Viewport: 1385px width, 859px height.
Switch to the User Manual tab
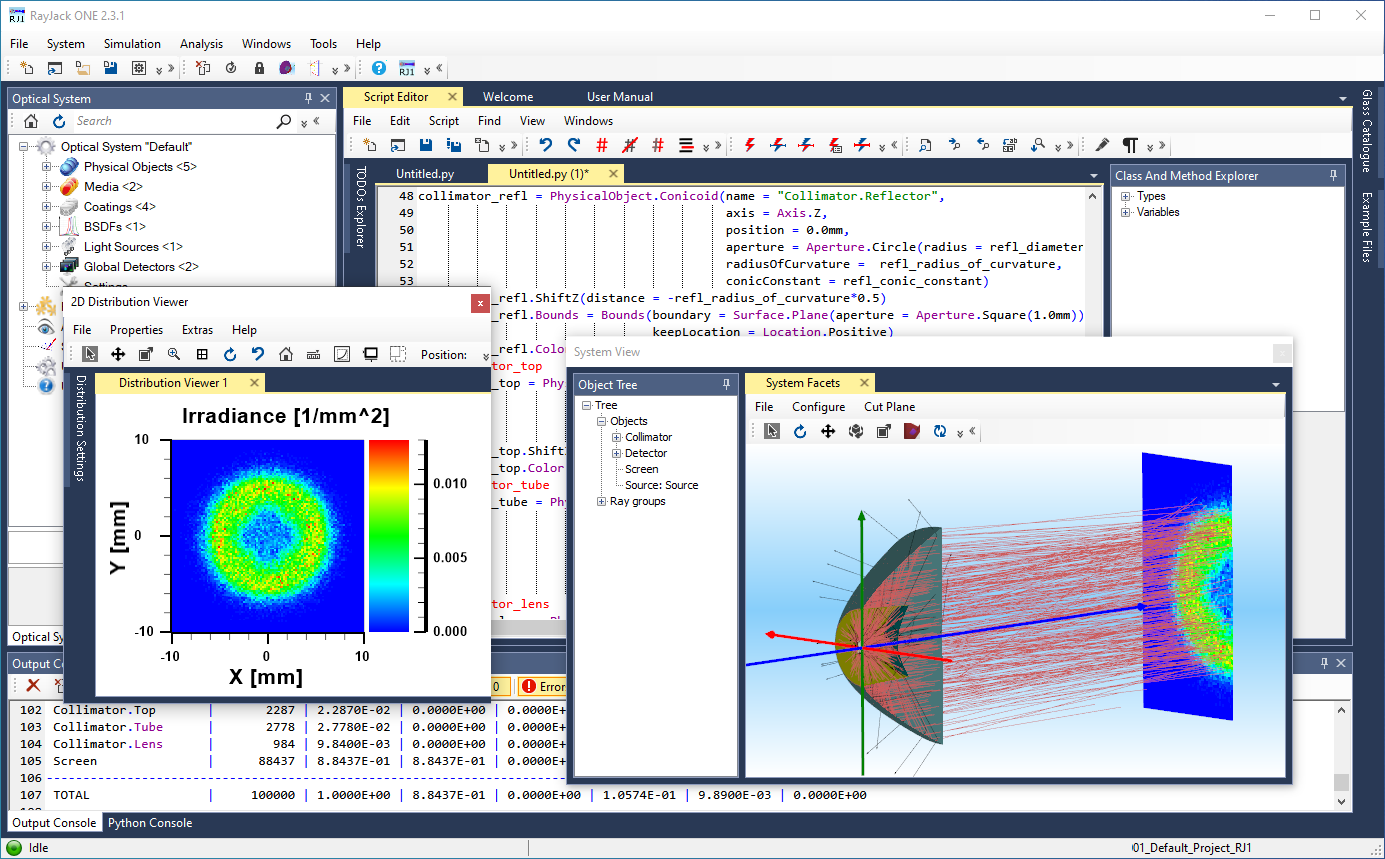point(620,97)
